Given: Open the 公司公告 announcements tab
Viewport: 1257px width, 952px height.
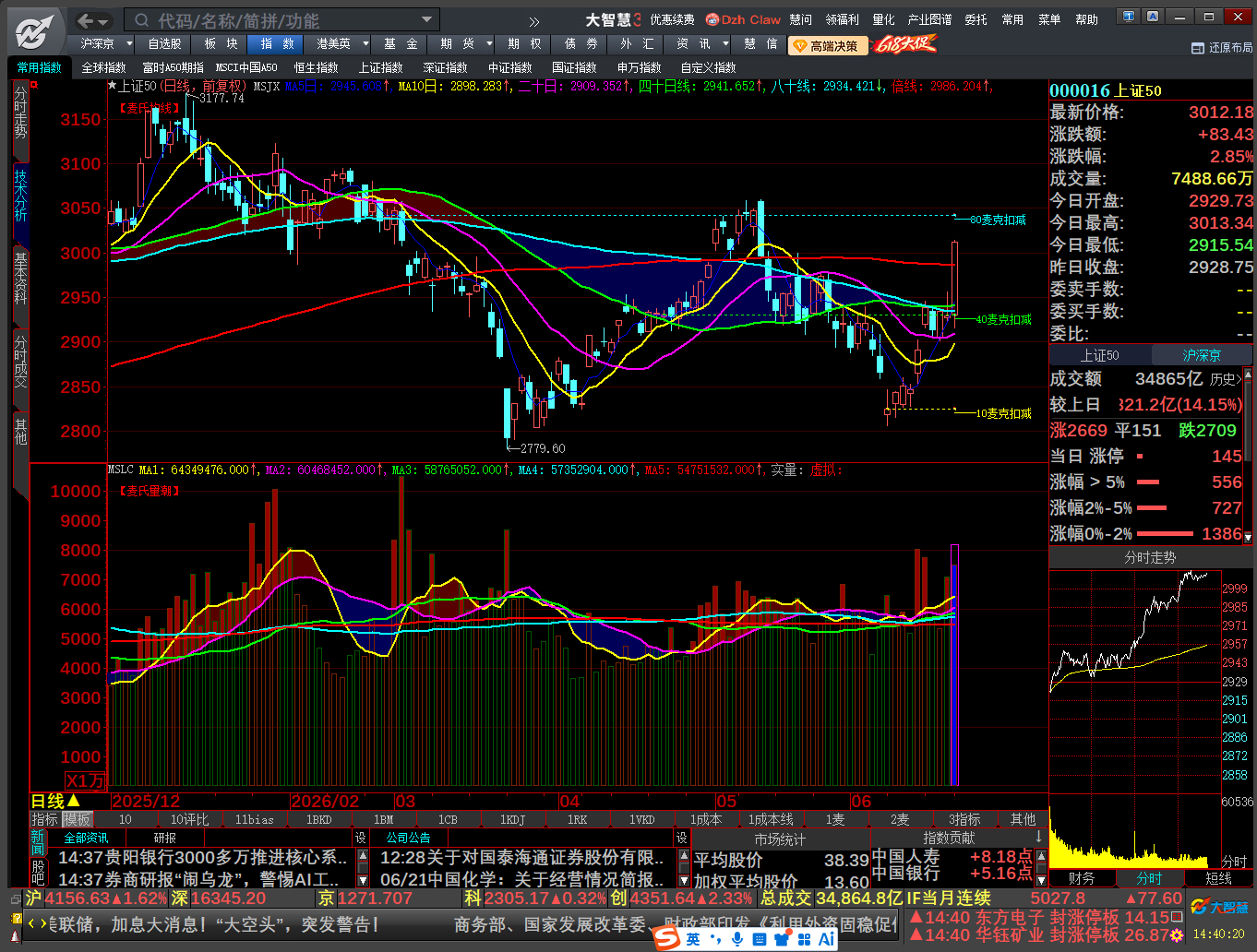Looking at the screenshot, I should click(408, 838).
